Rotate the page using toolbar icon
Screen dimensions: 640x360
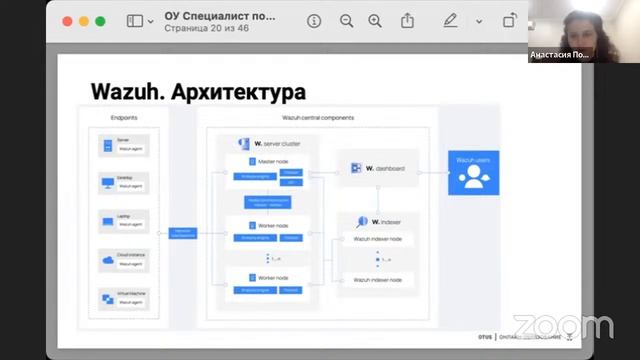coord(509,20)
